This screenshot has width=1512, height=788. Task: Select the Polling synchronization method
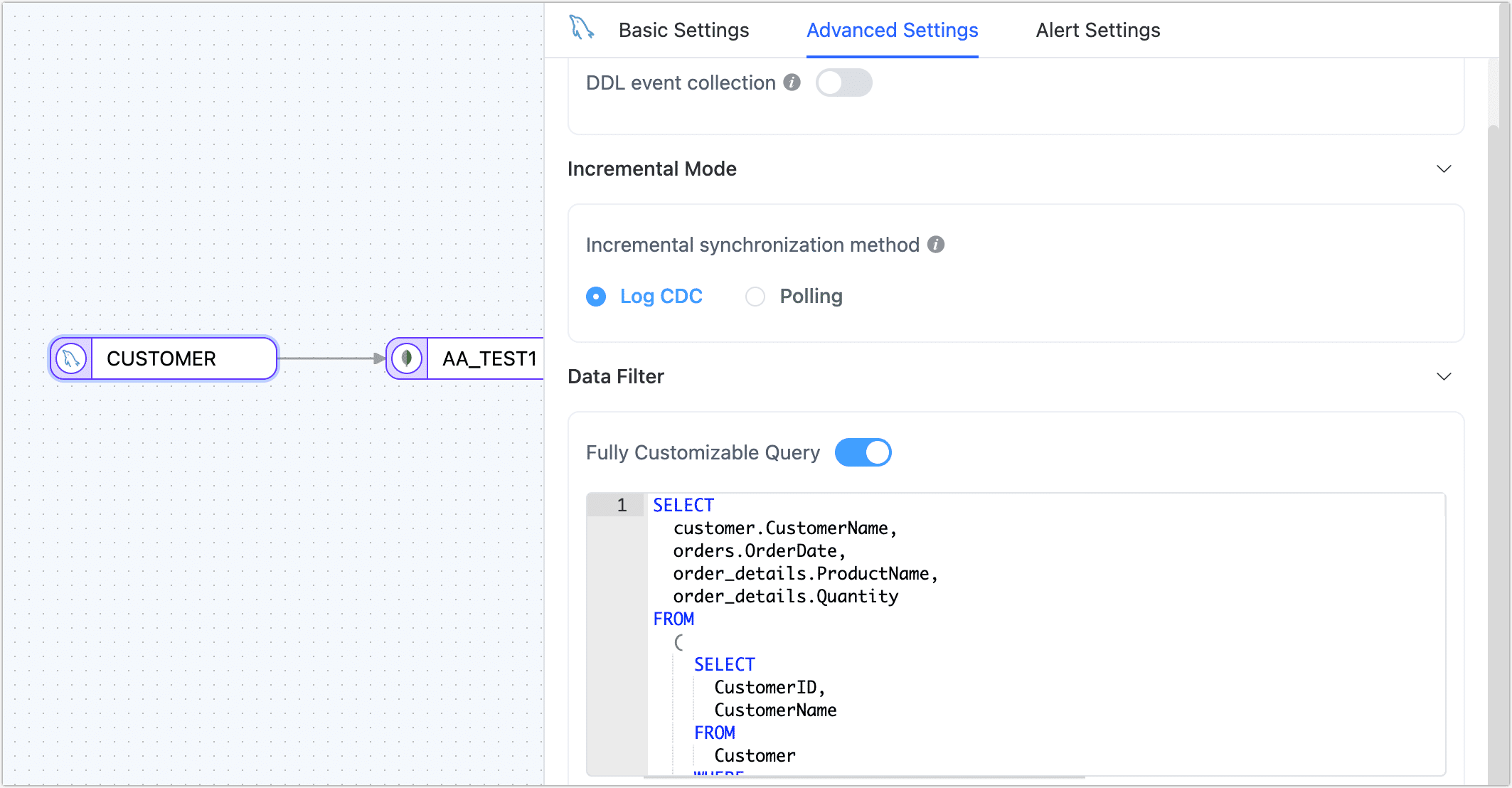[x=755, y=297]
